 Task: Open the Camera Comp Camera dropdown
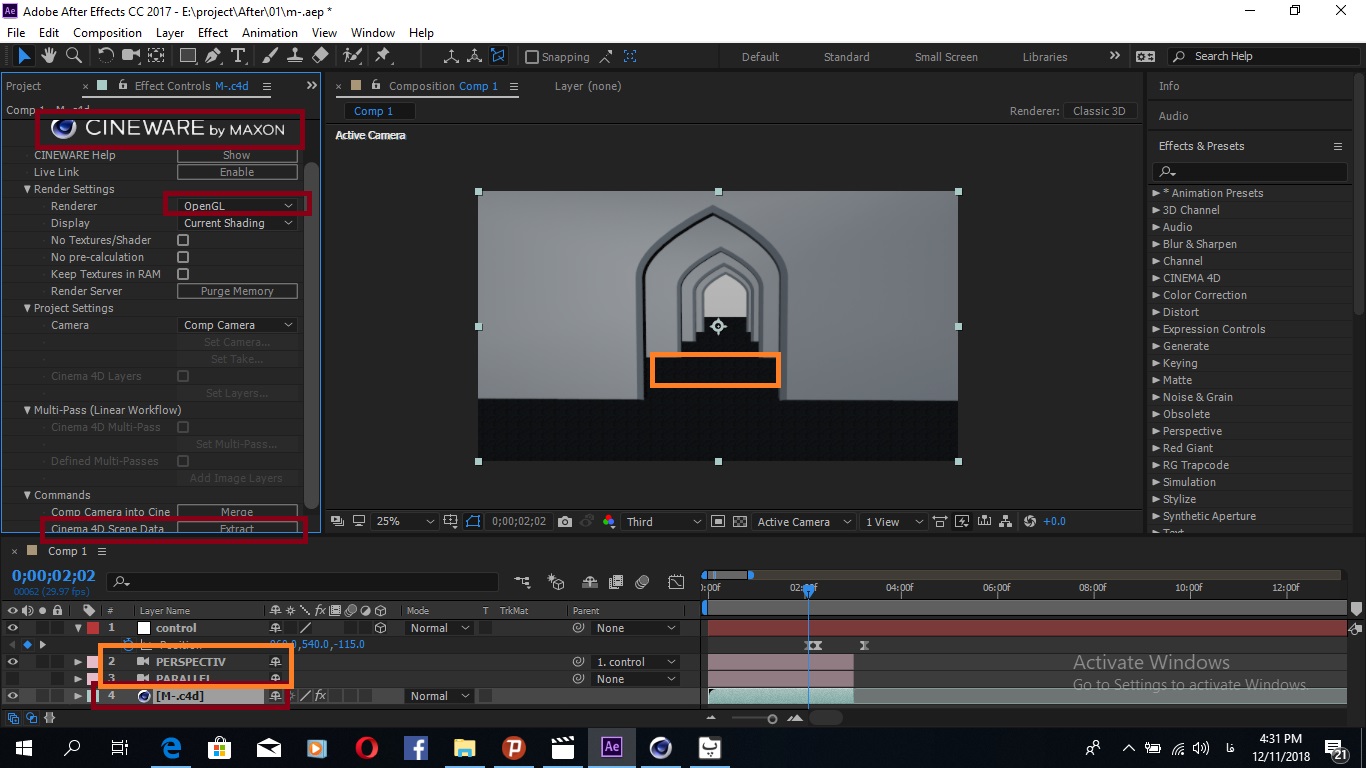[237, 325]
